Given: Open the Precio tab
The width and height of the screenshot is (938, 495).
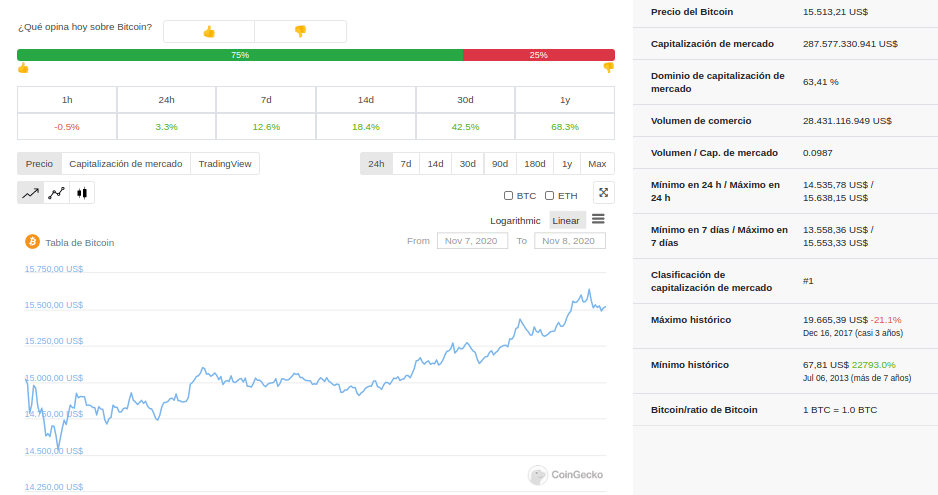Looking at the screenshot, I should click(39, 163).
